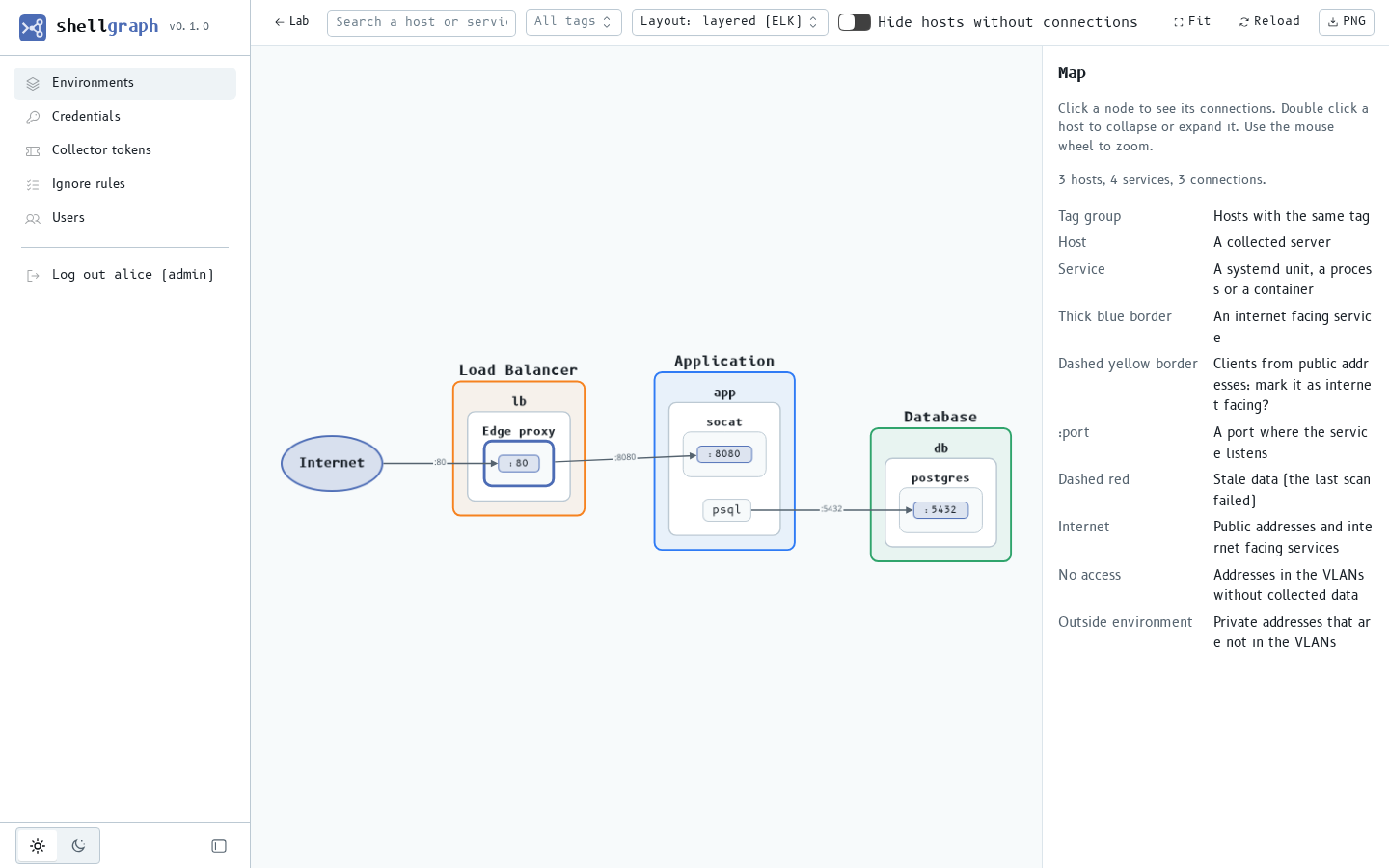Click the hosts, services, connections summary text
This screenshot has height=868, width=1389.
(x=1161, y=180)
